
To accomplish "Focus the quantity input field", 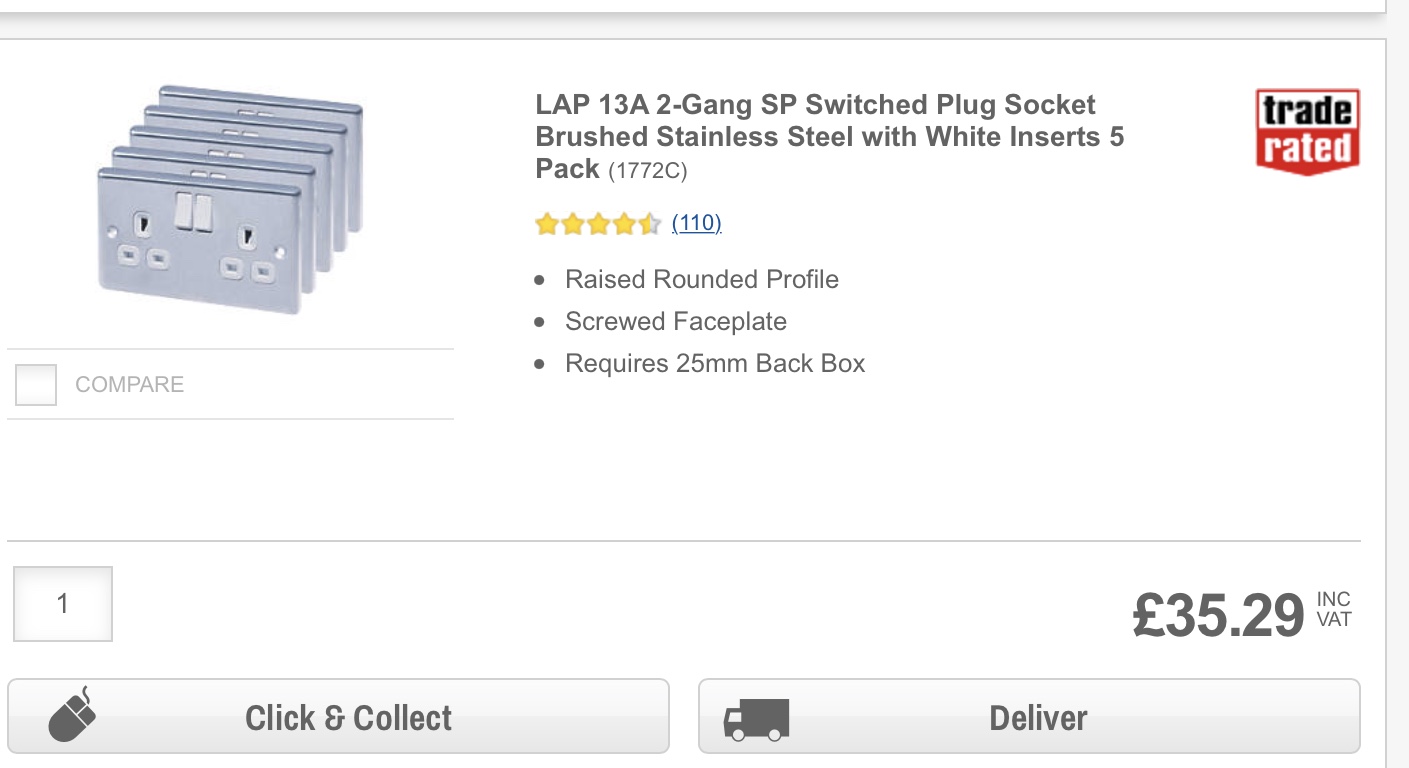I will (63, 604).
